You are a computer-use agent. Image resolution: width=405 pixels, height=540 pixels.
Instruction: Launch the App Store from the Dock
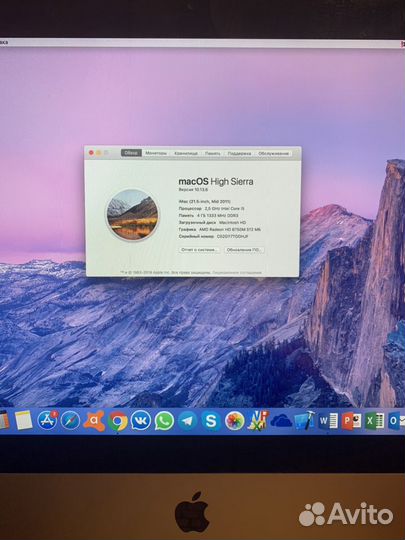[x=47, y=420]
